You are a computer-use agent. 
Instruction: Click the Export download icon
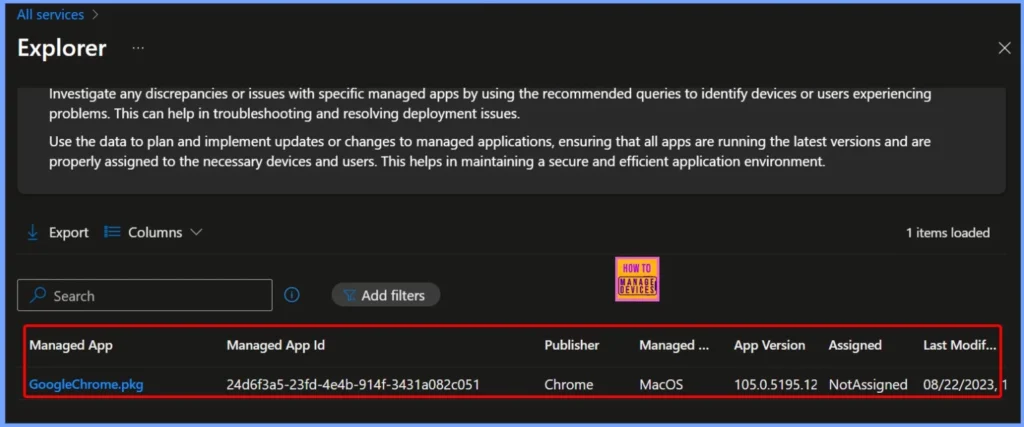32,232
